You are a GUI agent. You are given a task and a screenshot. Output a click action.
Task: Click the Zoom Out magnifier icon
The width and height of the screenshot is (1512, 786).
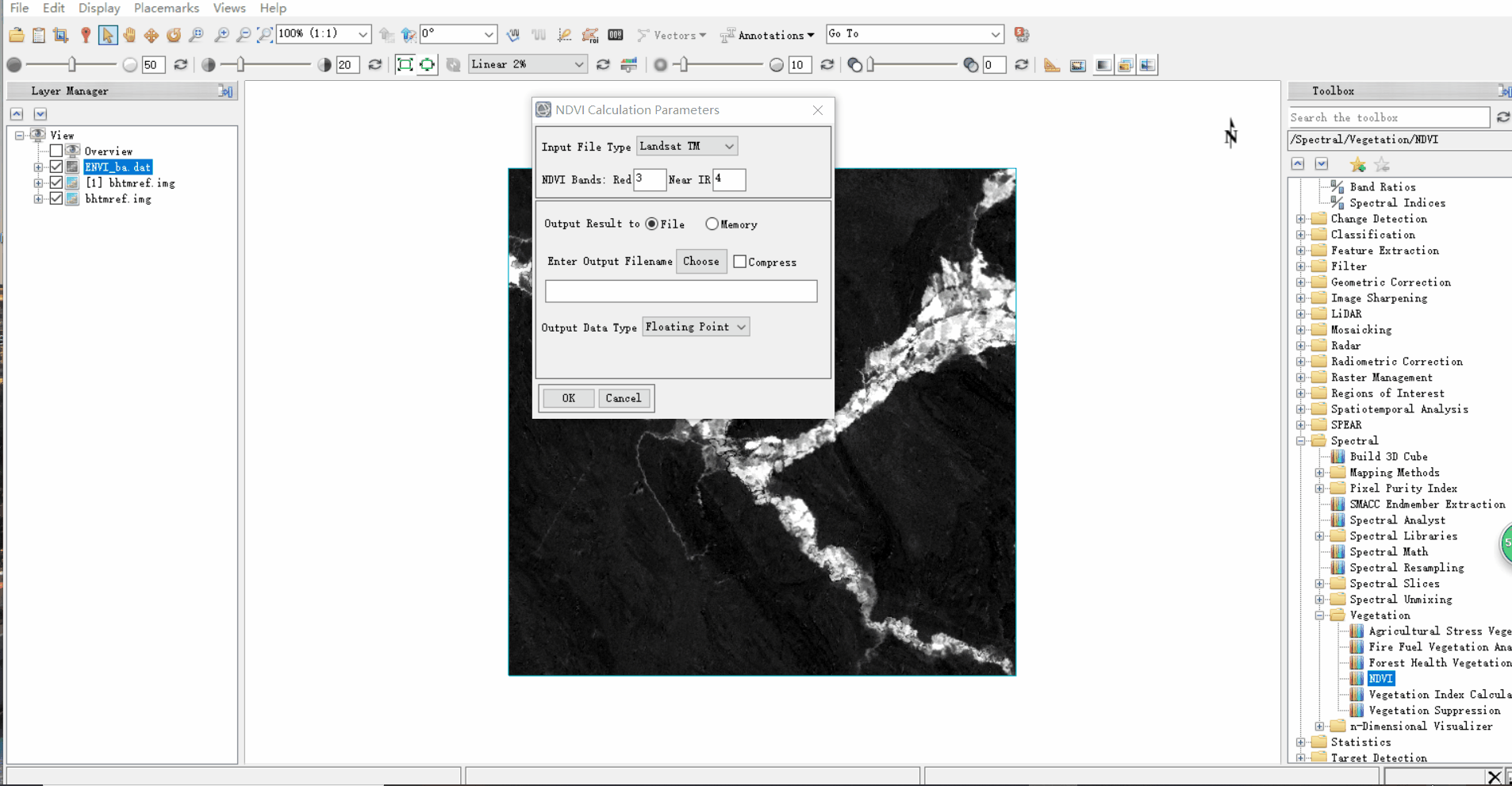(x=244, y=35)
